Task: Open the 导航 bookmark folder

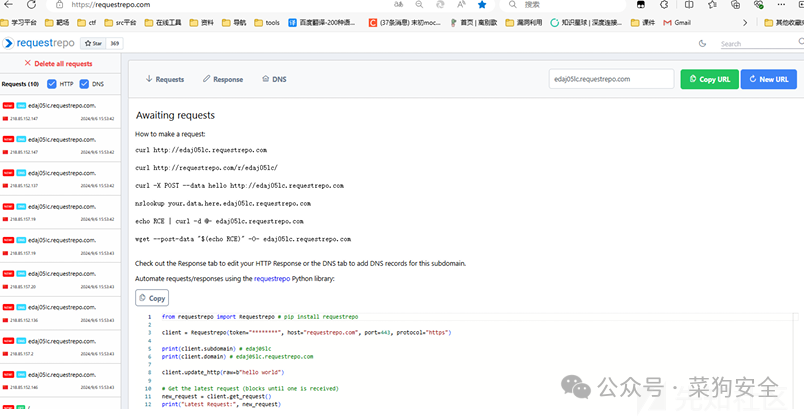Action: pos(234,23)
